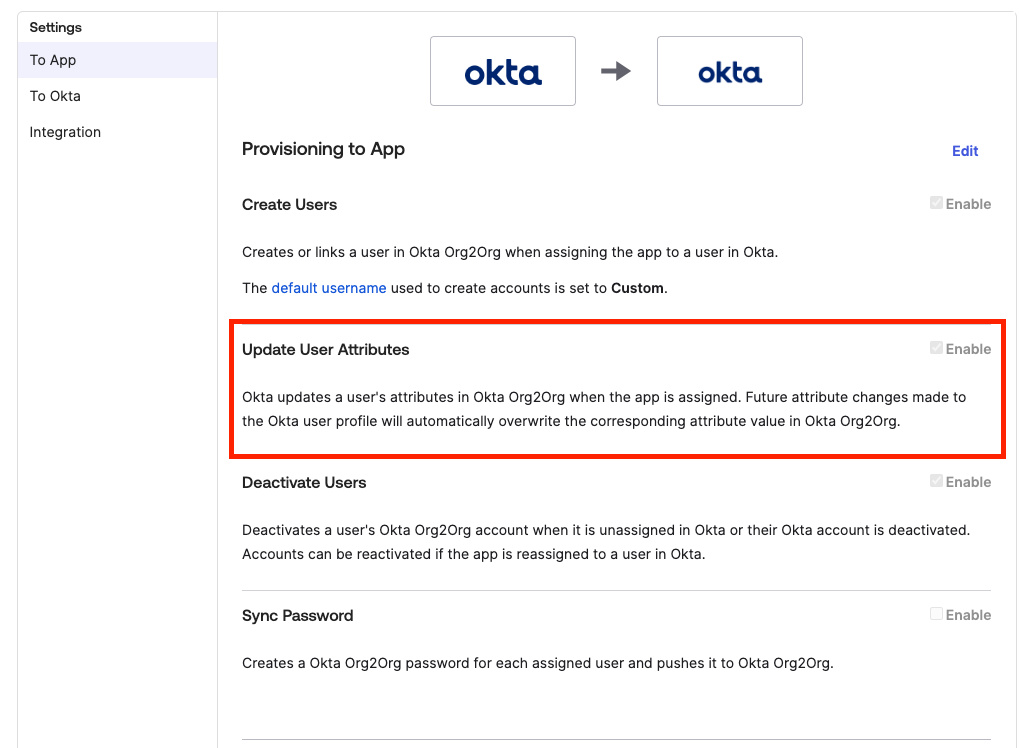Click the Deactivate Users section title
The width and height of the screenshot is (1019, 748).
point(304,482)
